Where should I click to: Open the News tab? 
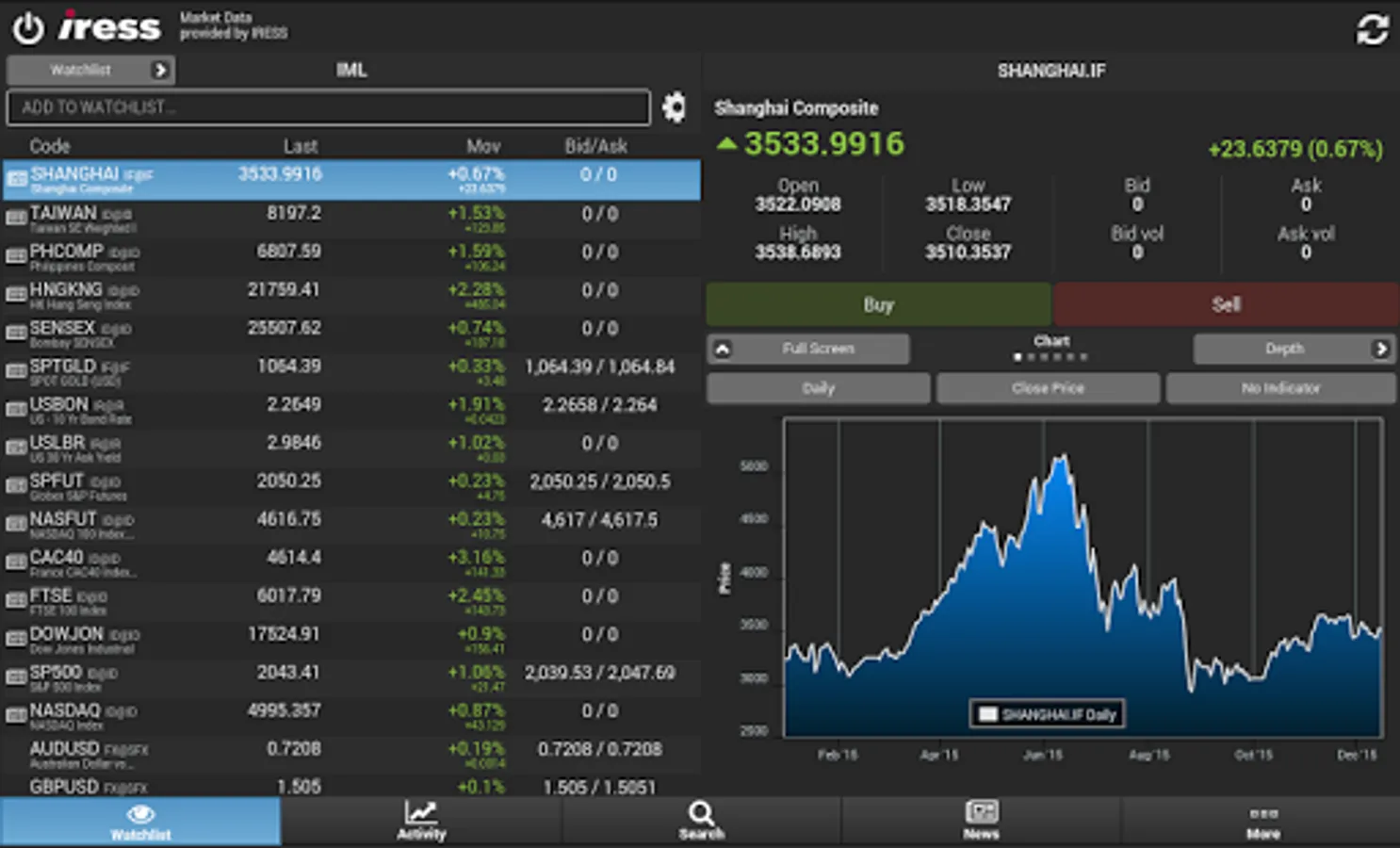point(981,822)
